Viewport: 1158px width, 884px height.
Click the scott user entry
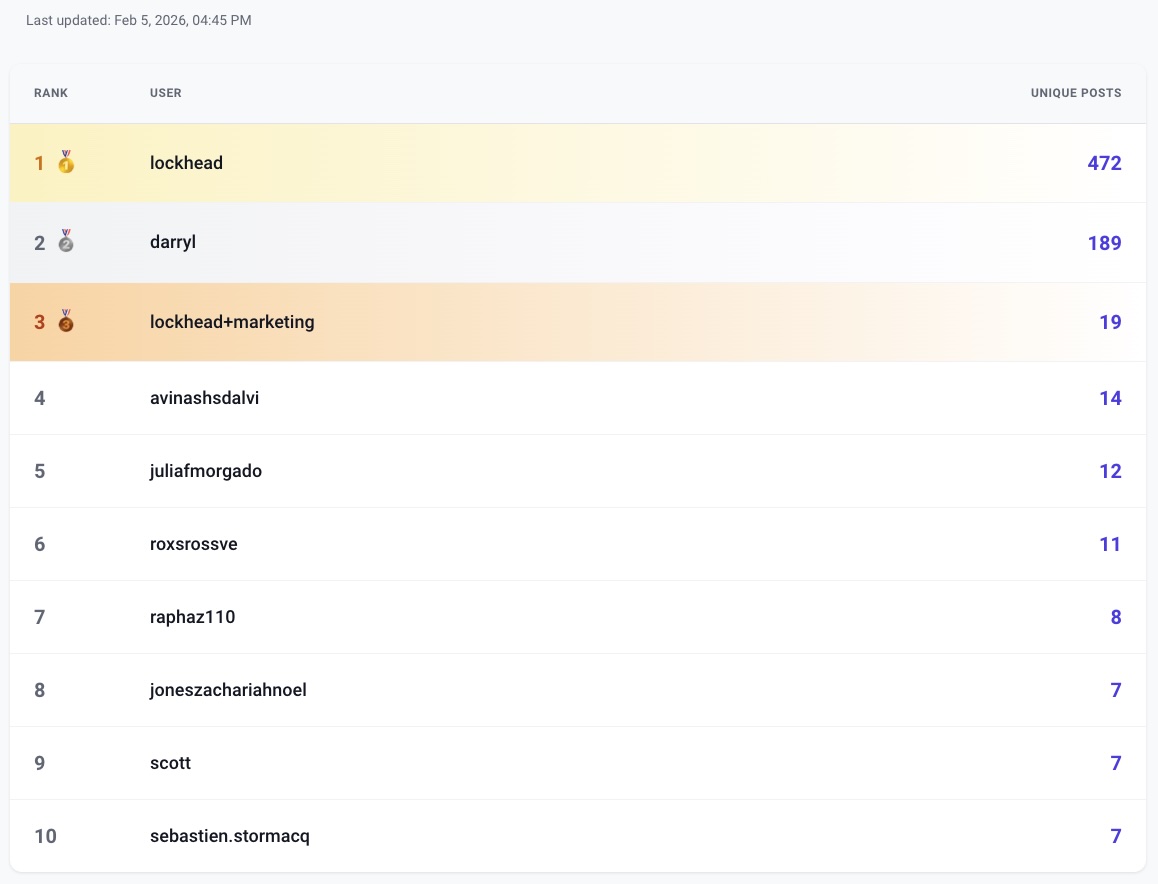[170, 763]
